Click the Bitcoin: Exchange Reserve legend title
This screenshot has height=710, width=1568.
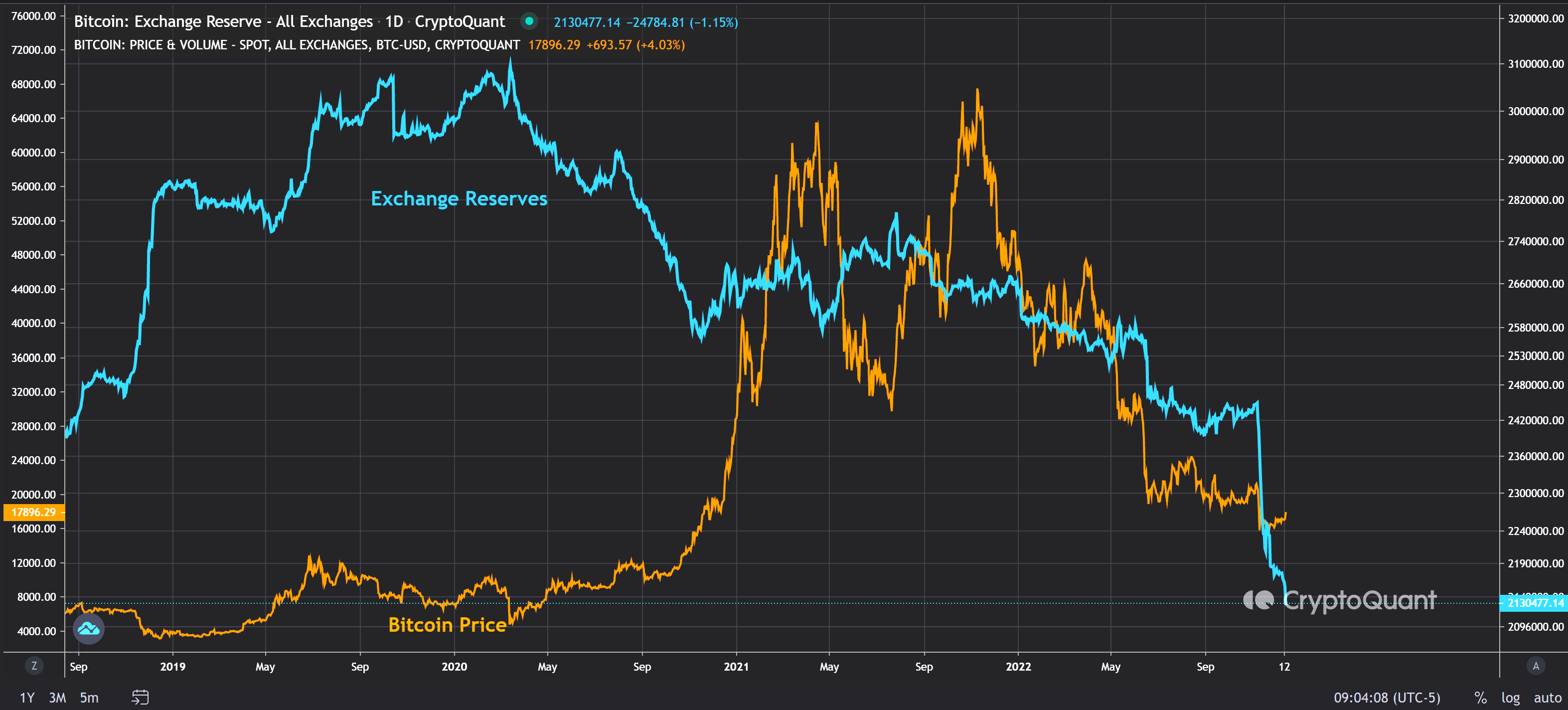click(x=223, y=21)
